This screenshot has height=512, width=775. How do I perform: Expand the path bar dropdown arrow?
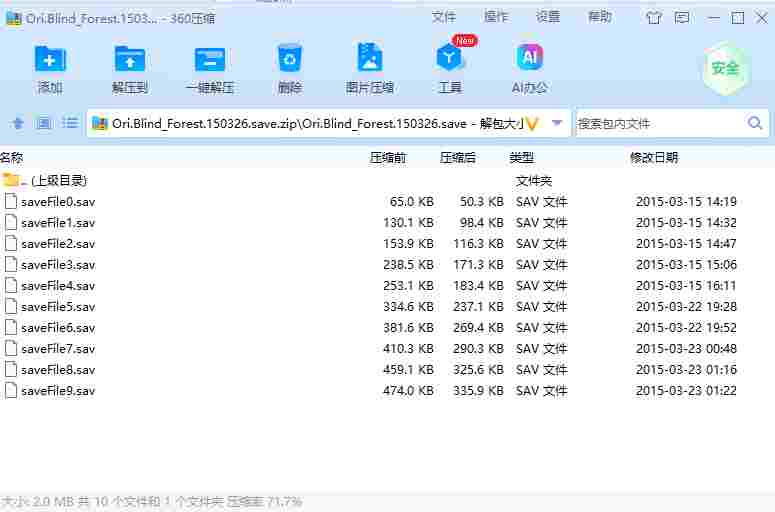point(557,123)
